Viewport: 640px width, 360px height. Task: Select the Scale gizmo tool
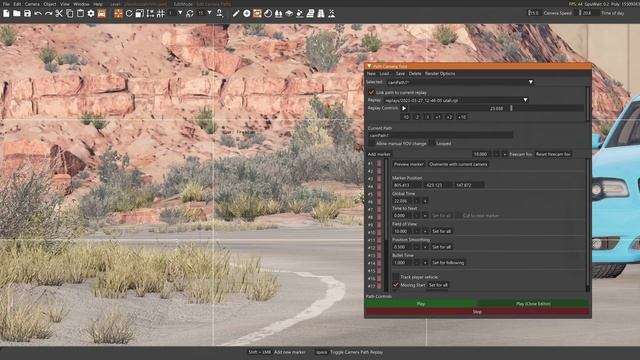[140, 13]
